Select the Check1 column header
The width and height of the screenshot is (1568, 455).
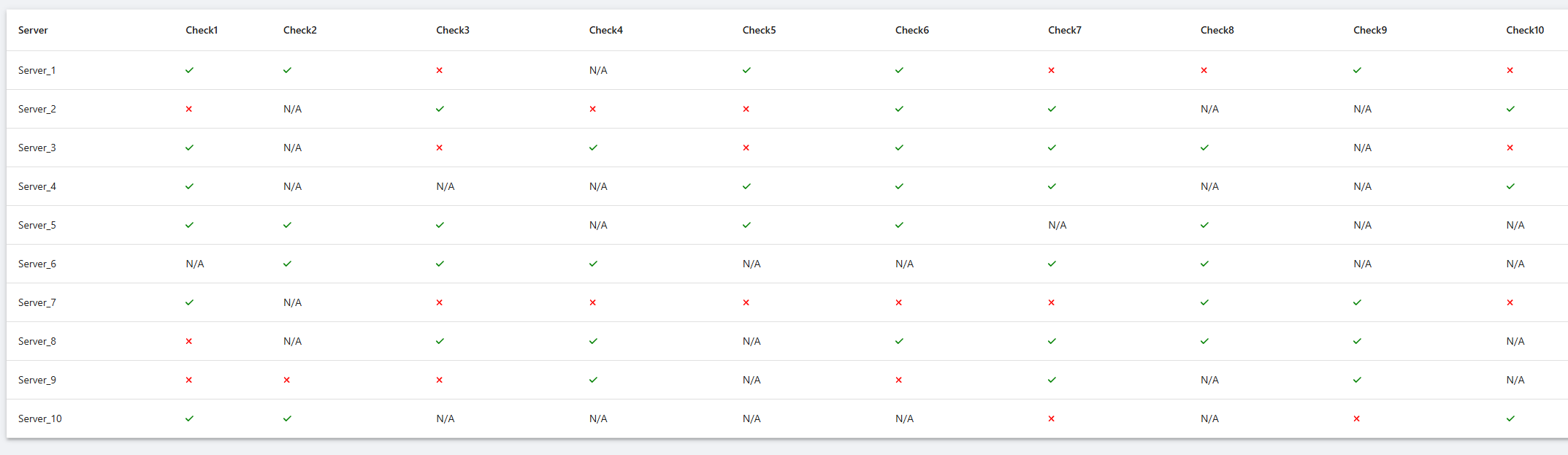[x=202, y=30]
